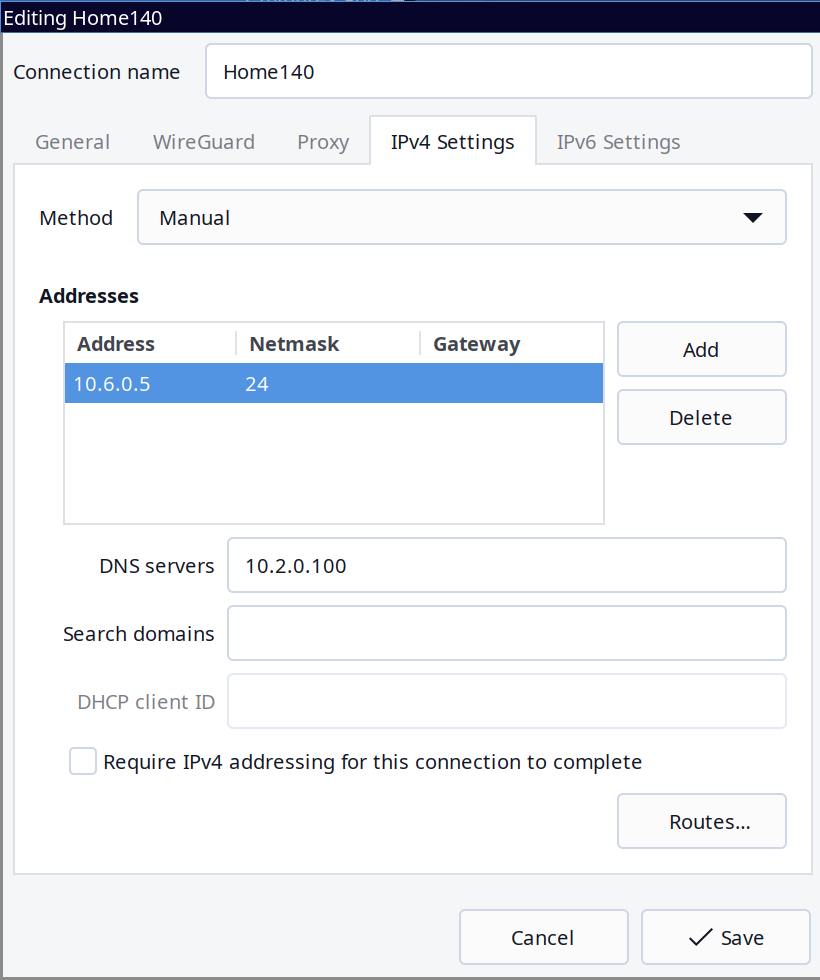This screenshot has width=820, height=980.
Task: Click the Connection name text field
Action: (x=508, y=72)
